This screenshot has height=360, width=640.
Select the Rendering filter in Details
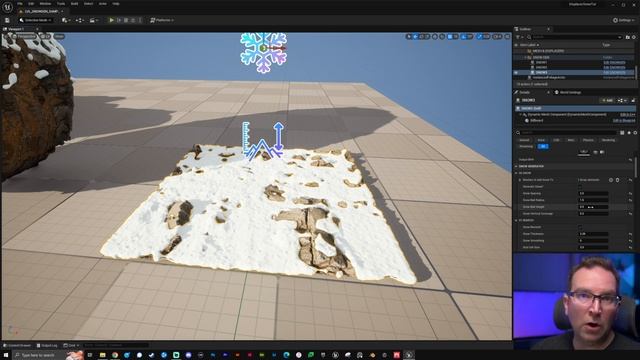(x=608, y=140)
